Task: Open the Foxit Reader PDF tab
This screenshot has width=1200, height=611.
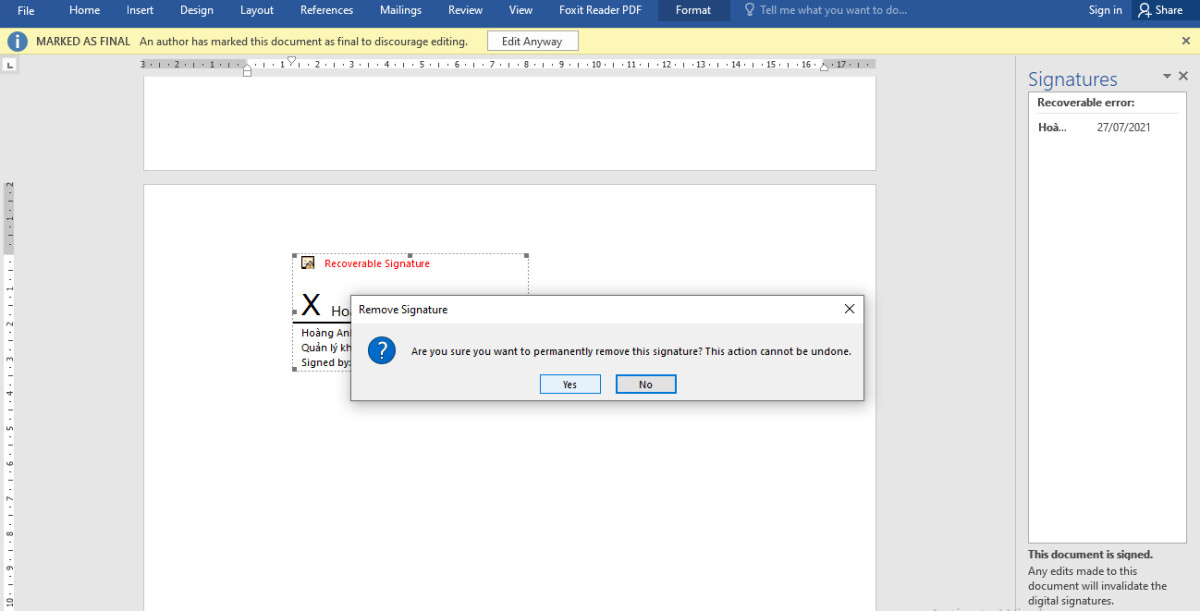Action: pos(600,10)
